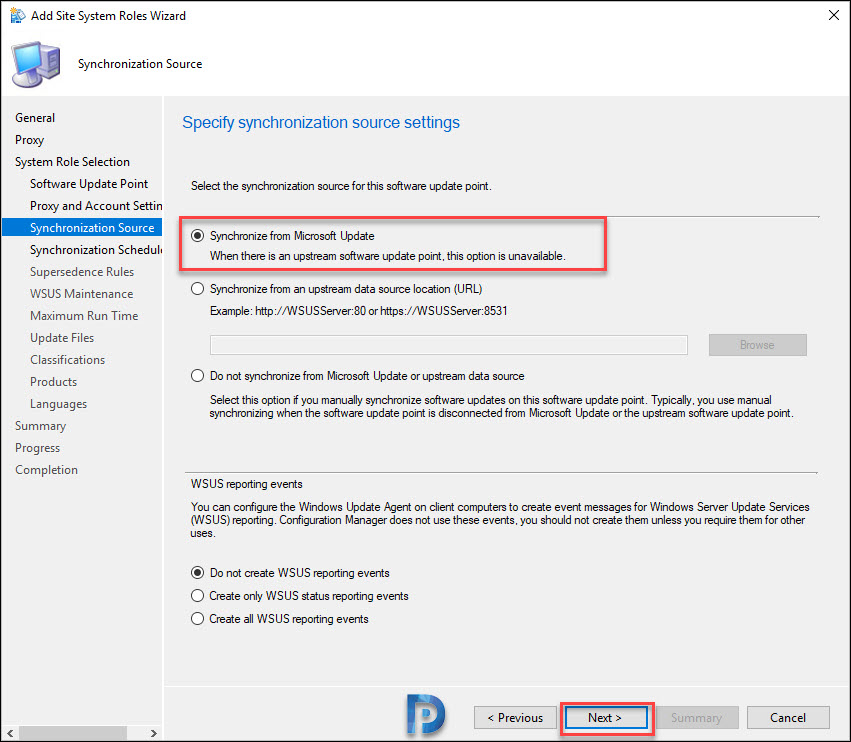Cancel the wizard
Viewport: 851px width, 742px height.
pyautogui.click(x=788, y=718)
